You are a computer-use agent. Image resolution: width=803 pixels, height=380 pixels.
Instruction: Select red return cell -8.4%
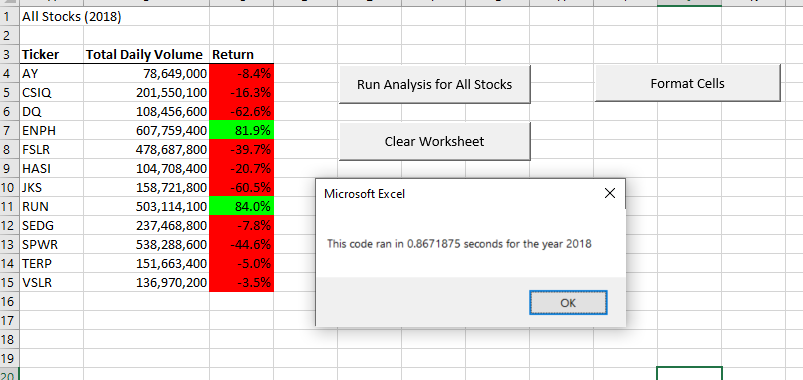[x=241, y=74]
